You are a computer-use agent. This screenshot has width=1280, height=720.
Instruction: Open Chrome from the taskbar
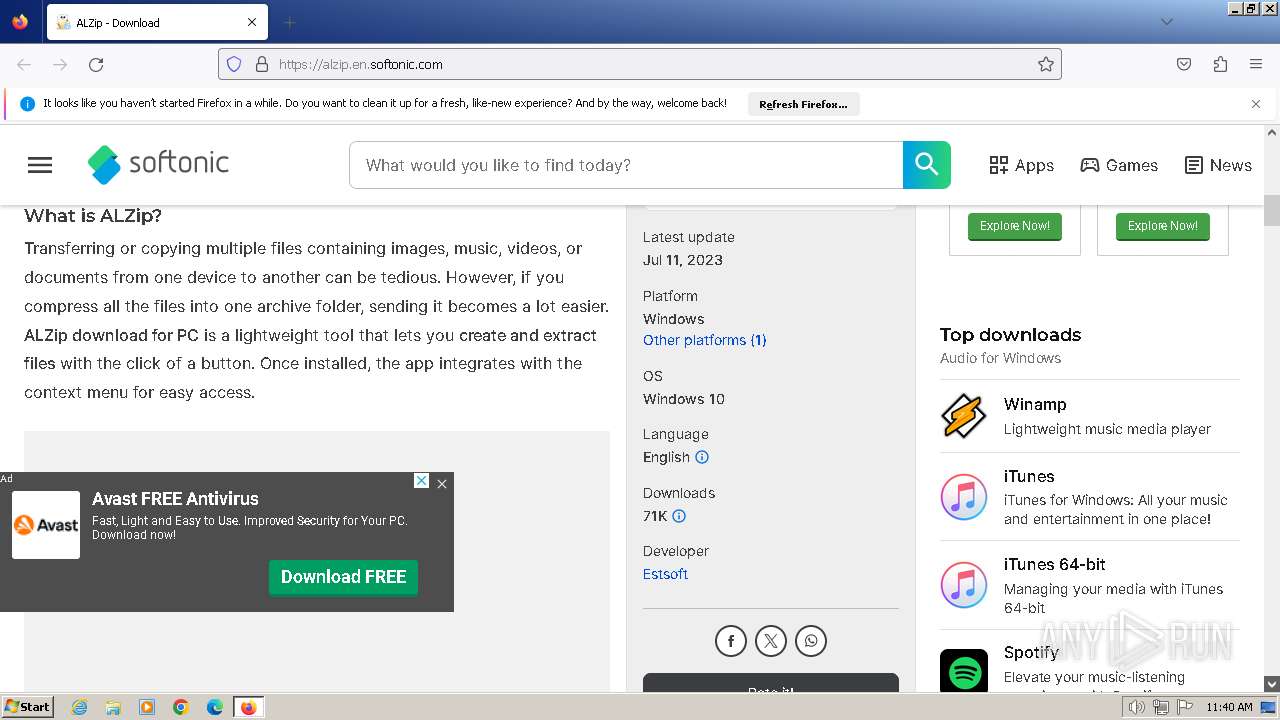click(181, 707)
